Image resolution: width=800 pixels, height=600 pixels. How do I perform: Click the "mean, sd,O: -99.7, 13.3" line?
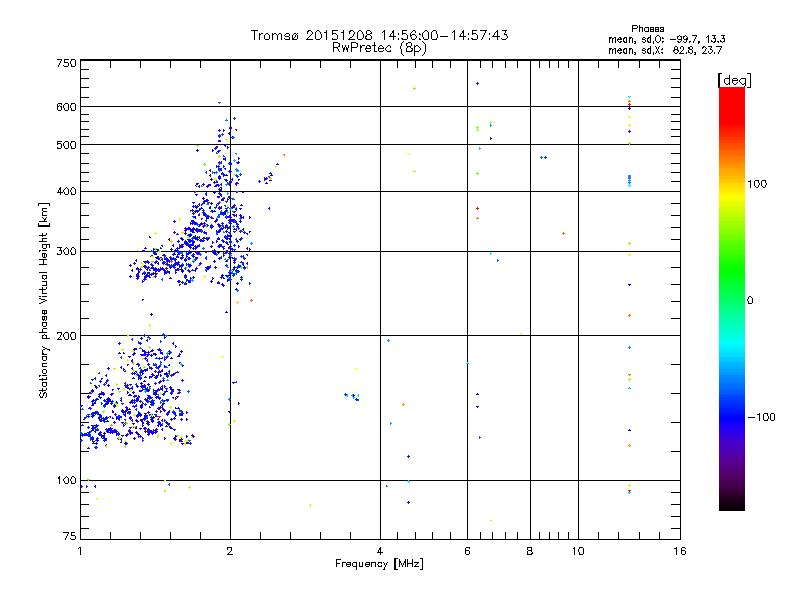click(666, 39)
